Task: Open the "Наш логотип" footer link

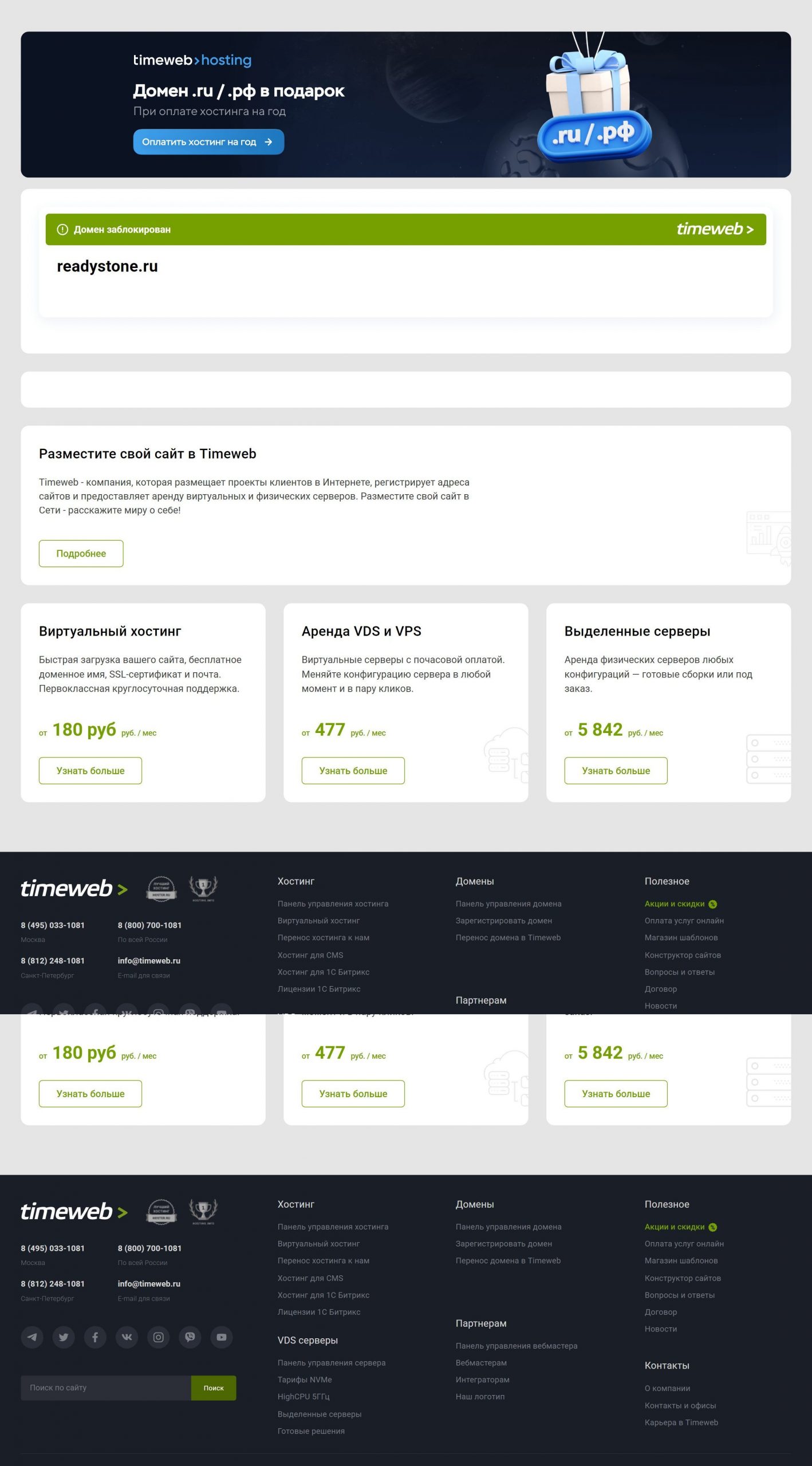Action: [x=480, y=1397]
